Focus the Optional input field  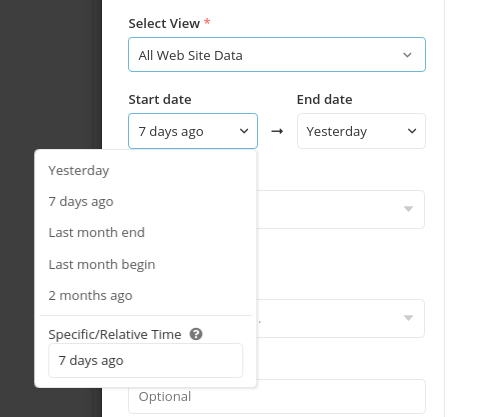[277, 396]
